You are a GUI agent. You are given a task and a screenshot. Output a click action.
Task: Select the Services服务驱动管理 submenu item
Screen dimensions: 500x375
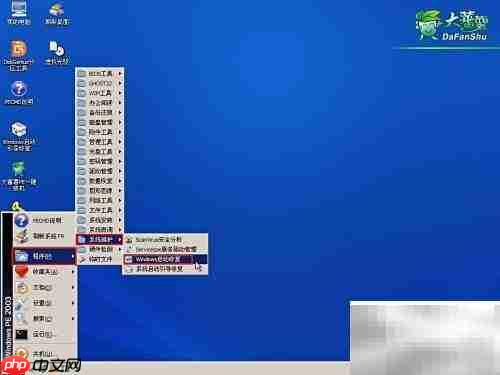[x=166, y=249]
